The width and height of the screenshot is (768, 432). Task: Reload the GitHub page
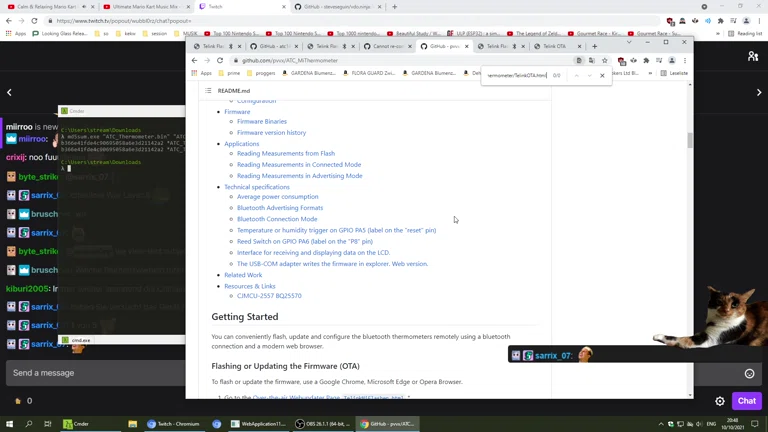220,60
